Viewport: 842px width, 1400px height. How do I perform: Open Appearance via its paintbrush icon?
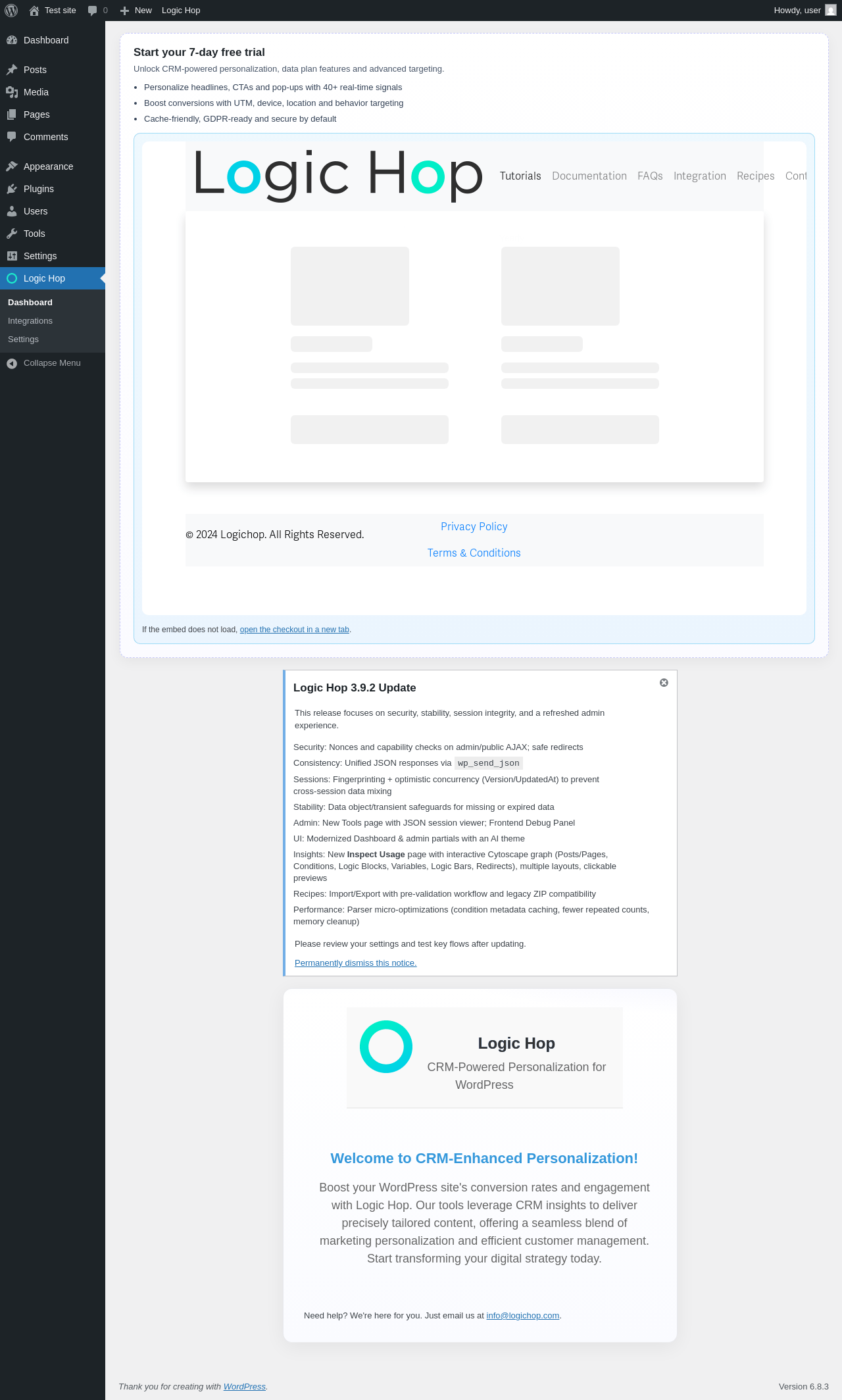pyautogui.click(x=12, y=166)
